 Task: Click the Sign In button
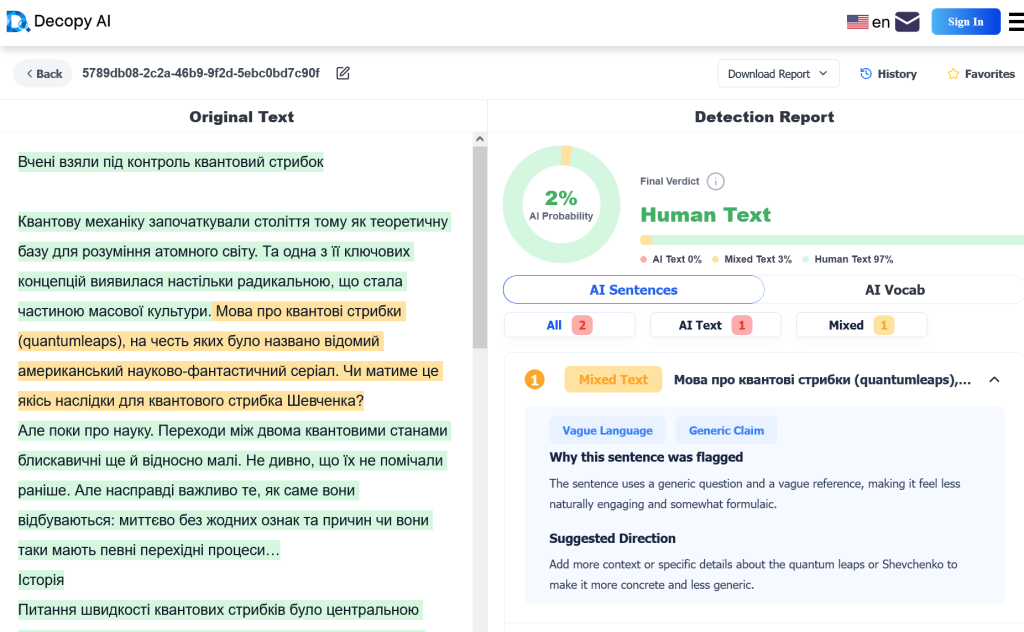965,22
